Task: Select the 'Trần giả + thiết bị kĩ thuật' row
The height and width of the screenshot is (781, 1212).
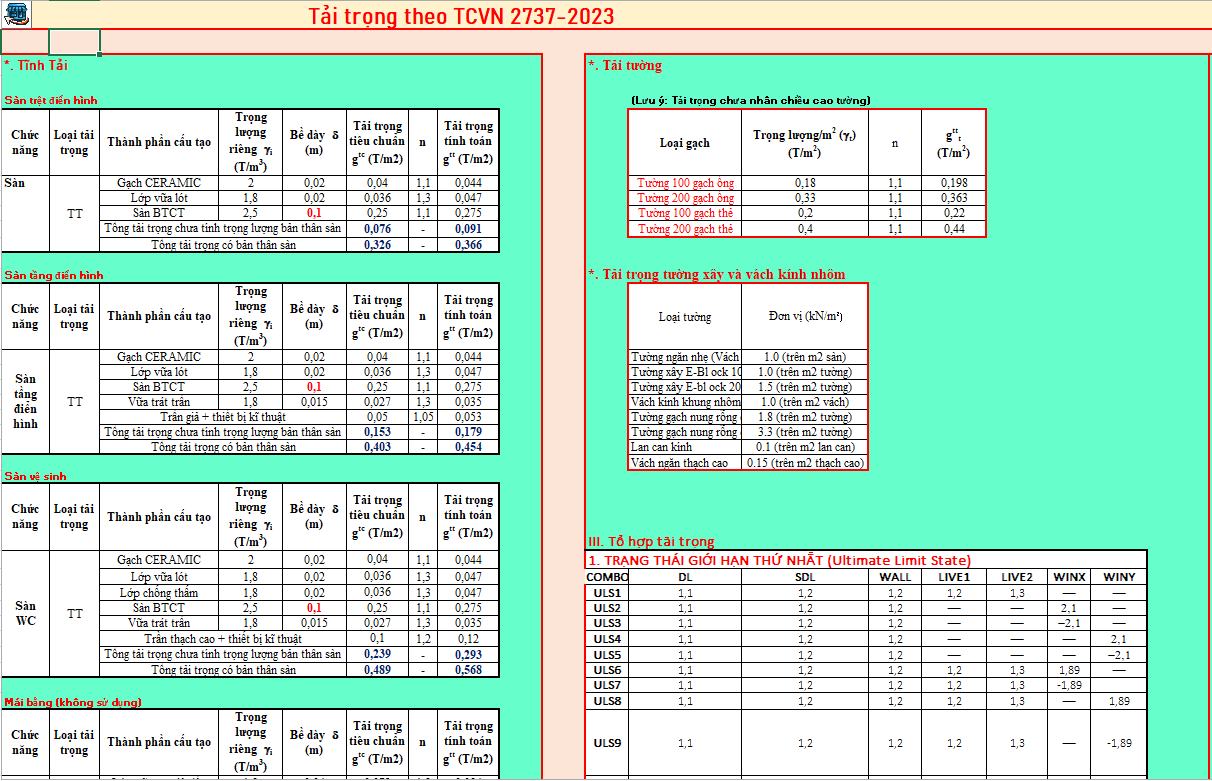Action: 224,417
